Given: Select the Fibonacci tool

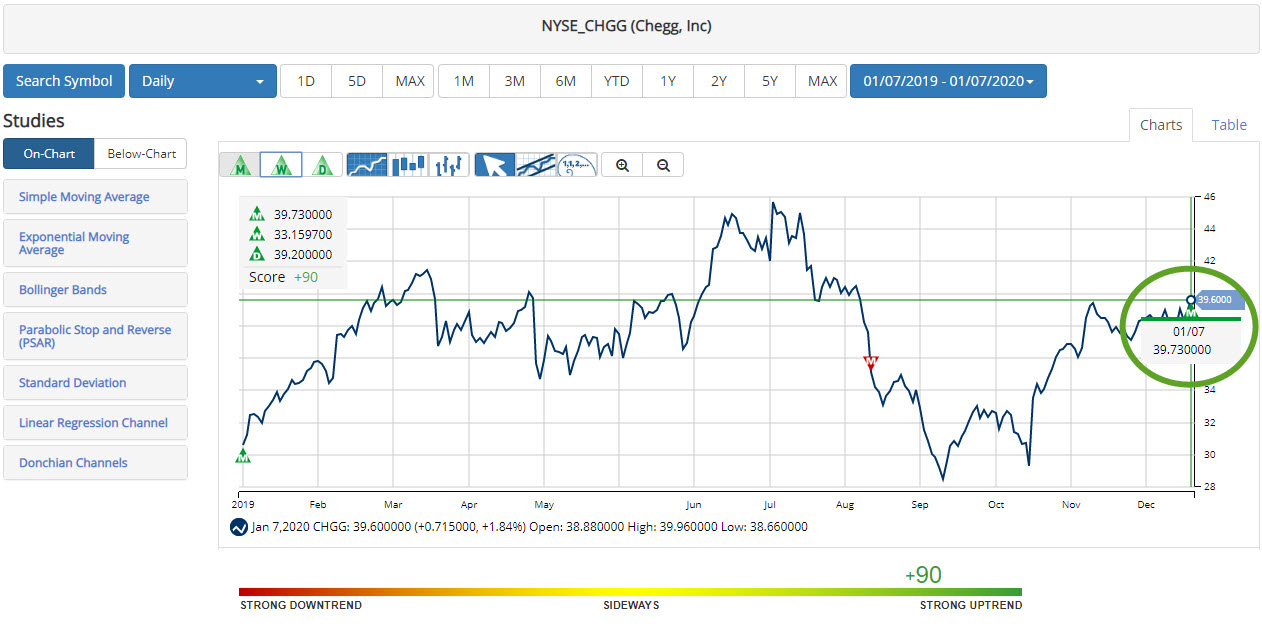Looking at the screenshot, I should click(577, 165).
